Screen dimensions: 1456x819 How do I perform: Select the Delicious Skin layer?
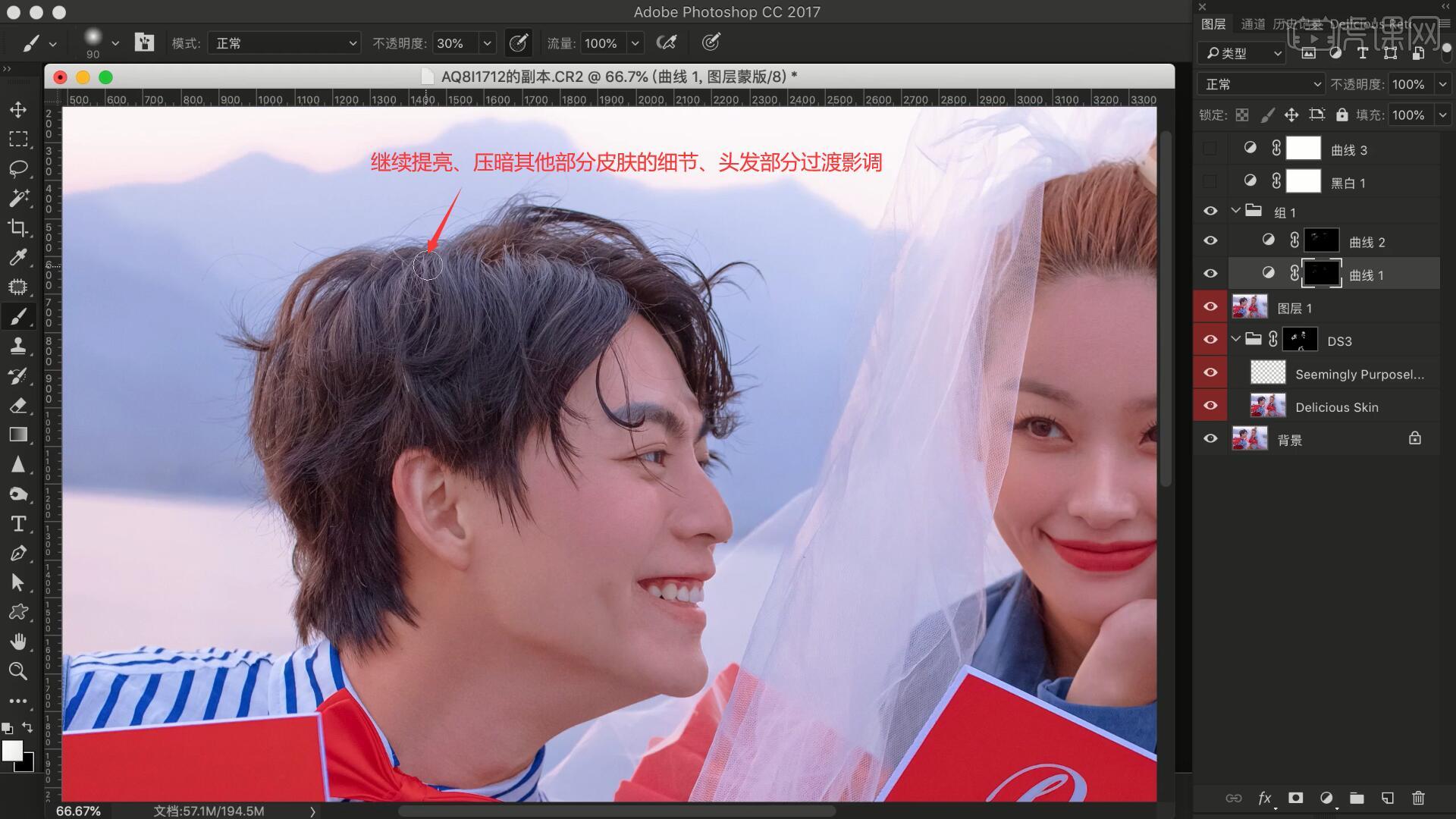click(1336, 407)
